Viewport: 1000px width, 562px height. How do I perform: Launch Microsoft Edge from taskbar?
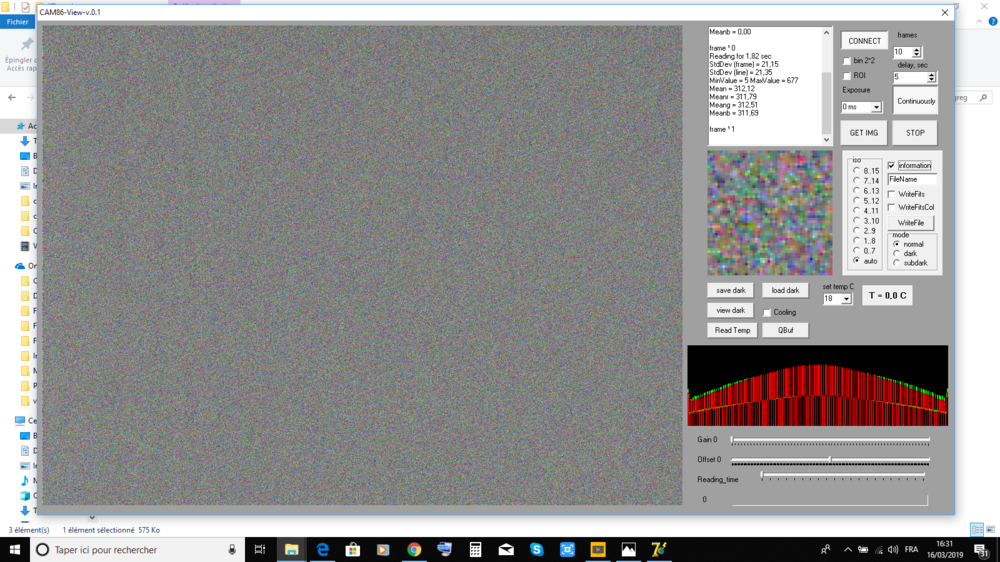pos(322,549)
